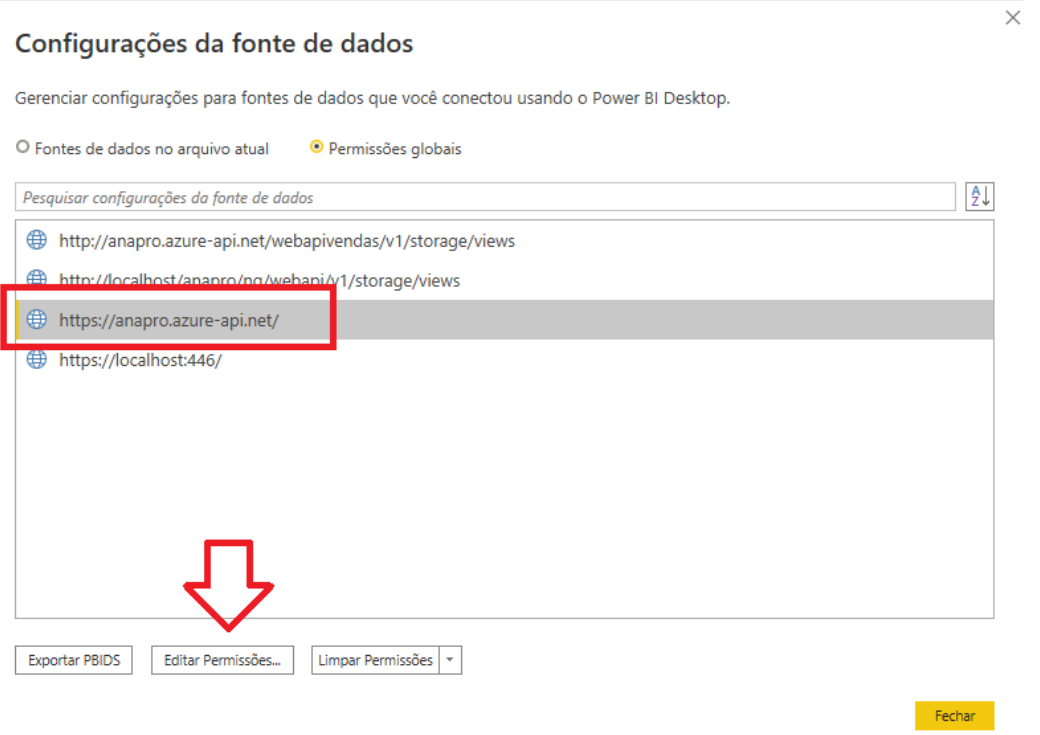Click the yellow Fechar button
Viewport: 1040px width, 735px height.
(954, 716)
